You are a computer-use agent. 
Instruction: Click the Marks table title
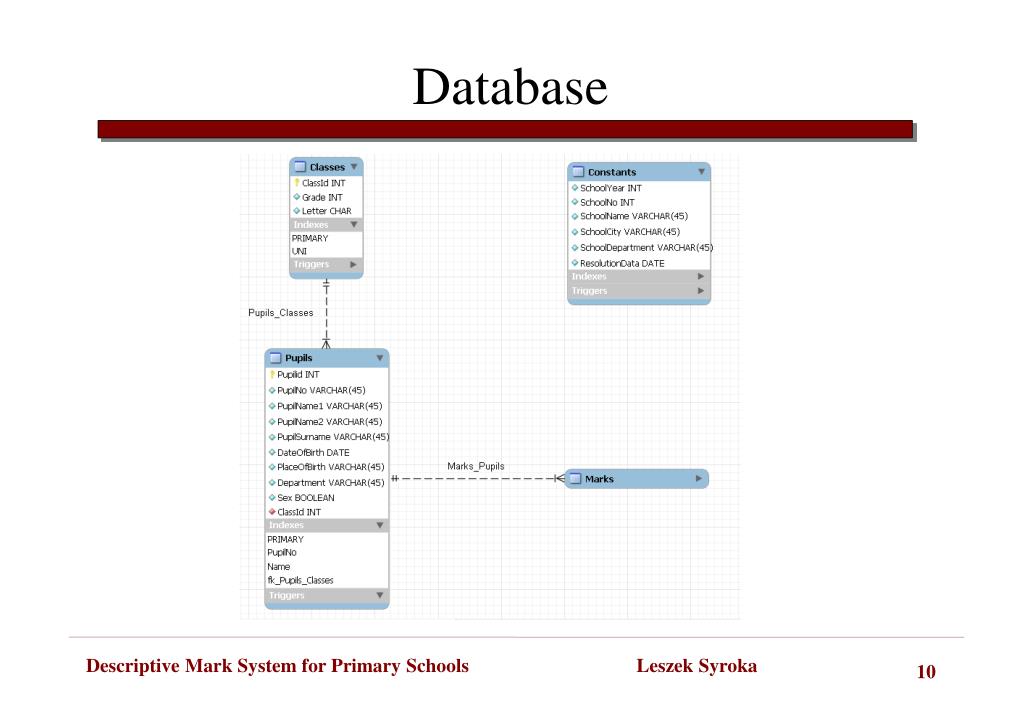point(599,479)
